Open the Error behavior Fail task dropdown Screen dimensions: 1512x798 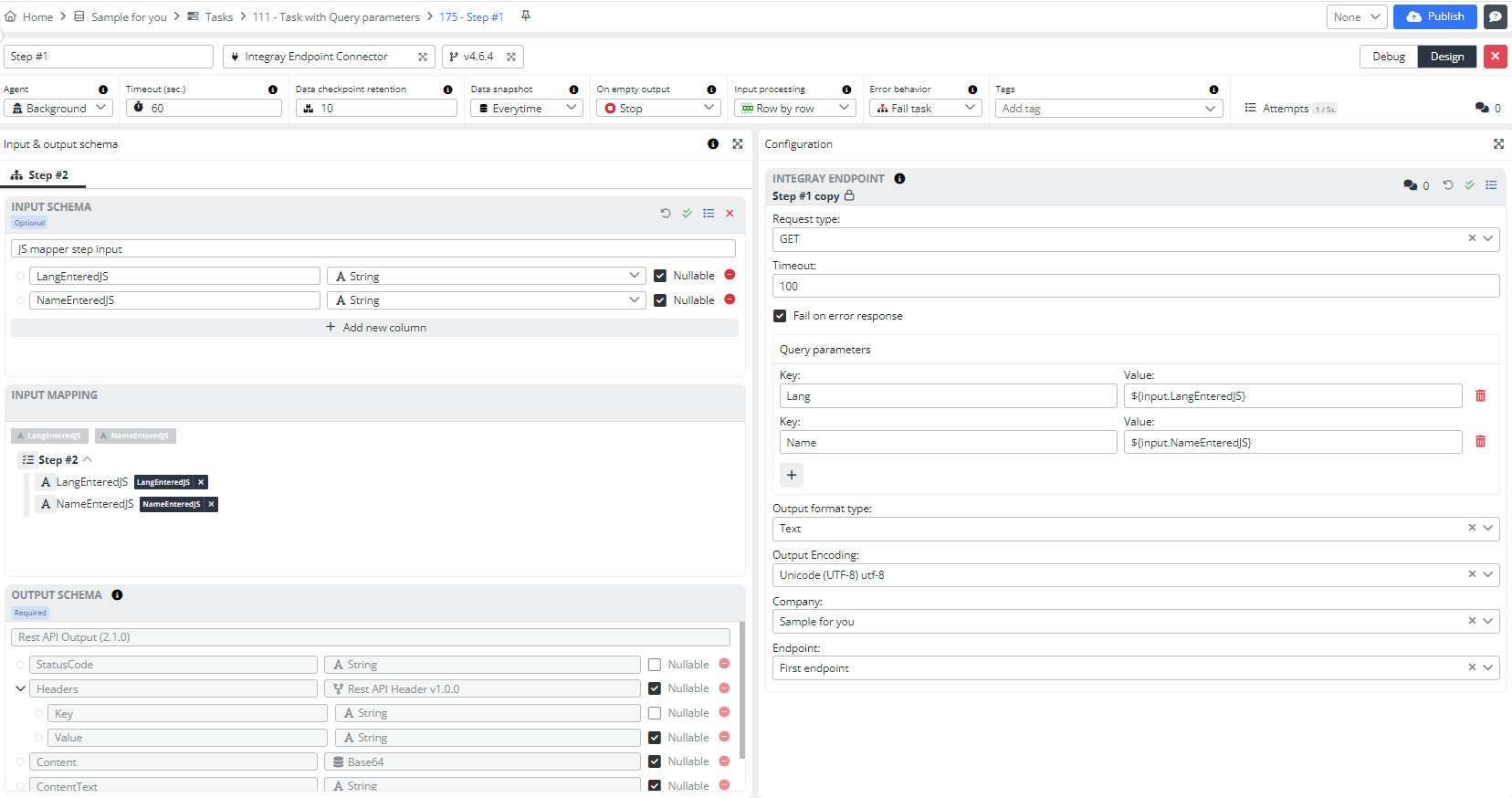tap(924, 108)
